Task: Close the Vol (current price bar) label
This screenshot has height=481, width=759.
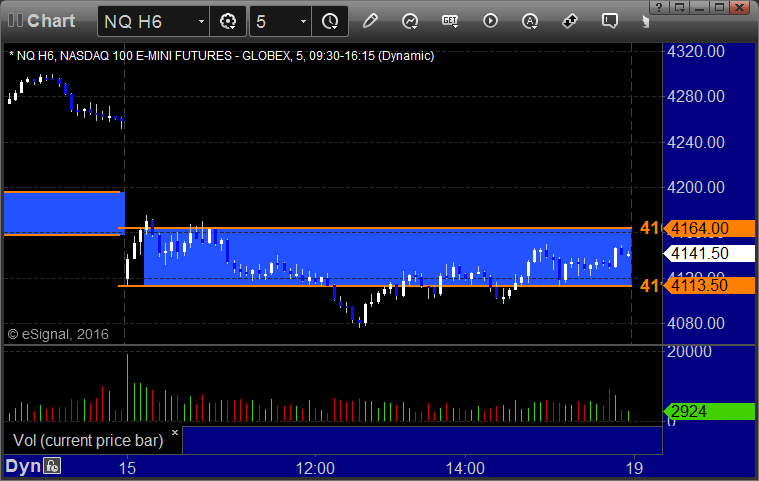Action: (x=175, y=432)
